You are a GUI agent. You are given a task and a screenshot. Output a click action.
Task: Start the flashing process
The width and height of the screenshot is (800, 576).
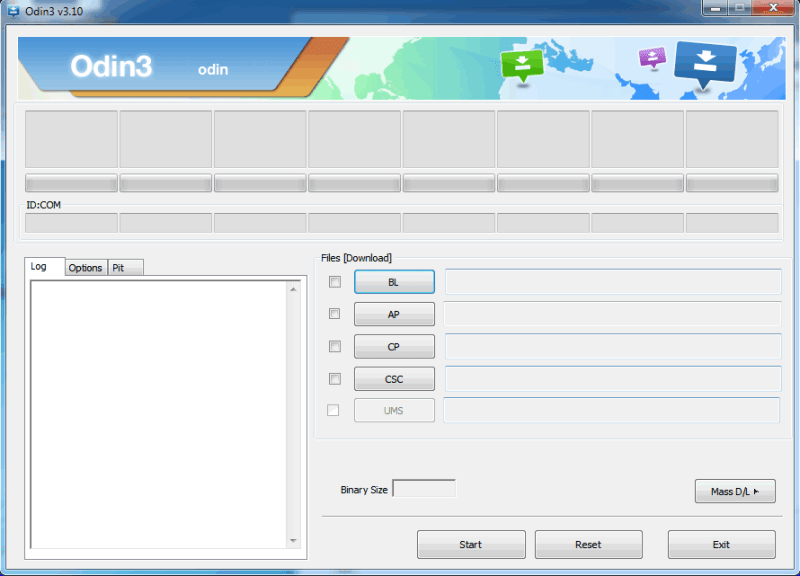[x=471, y=544]
